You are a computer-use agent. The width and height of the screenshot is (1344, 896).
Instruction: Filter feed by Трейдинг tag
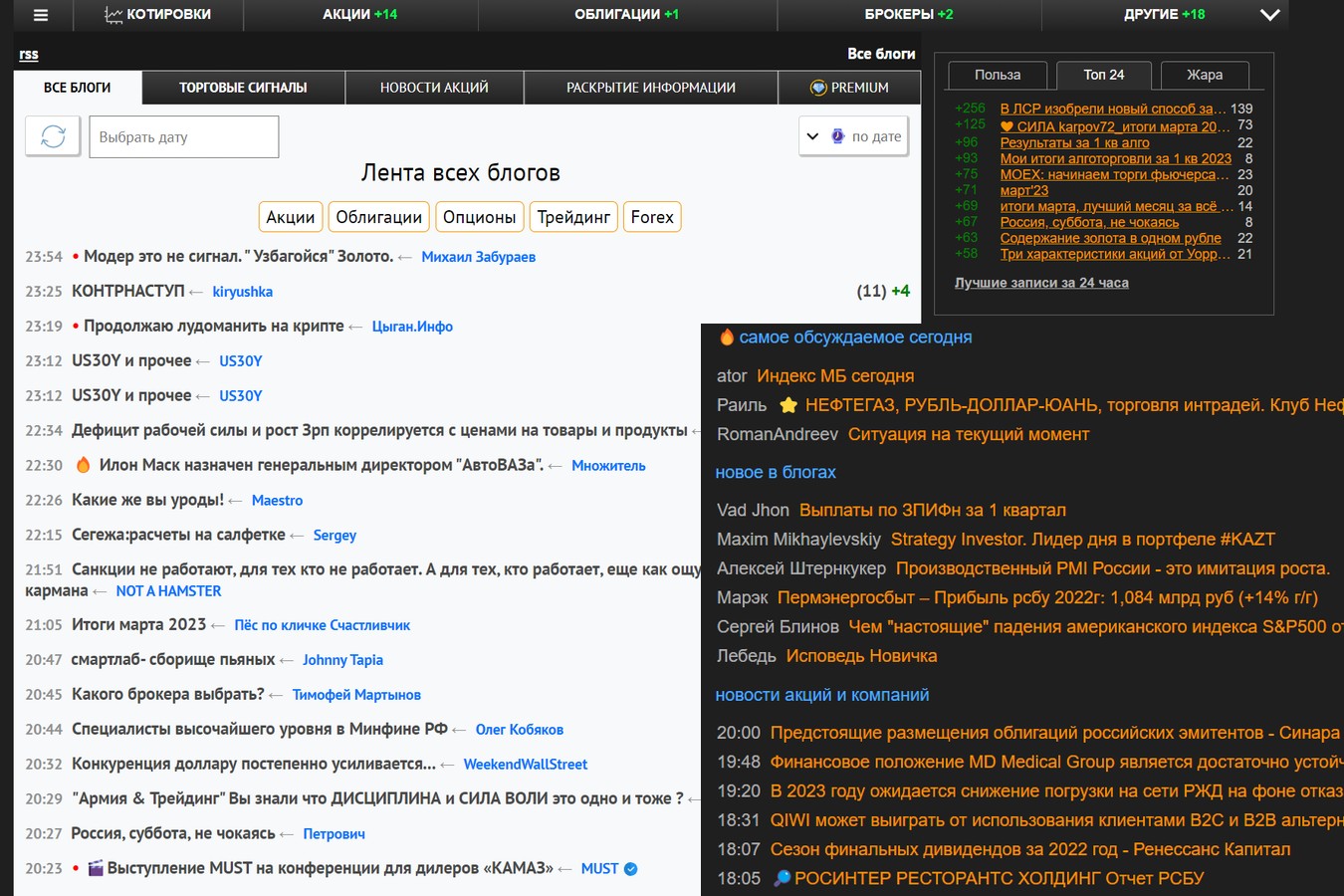(573, 217)
